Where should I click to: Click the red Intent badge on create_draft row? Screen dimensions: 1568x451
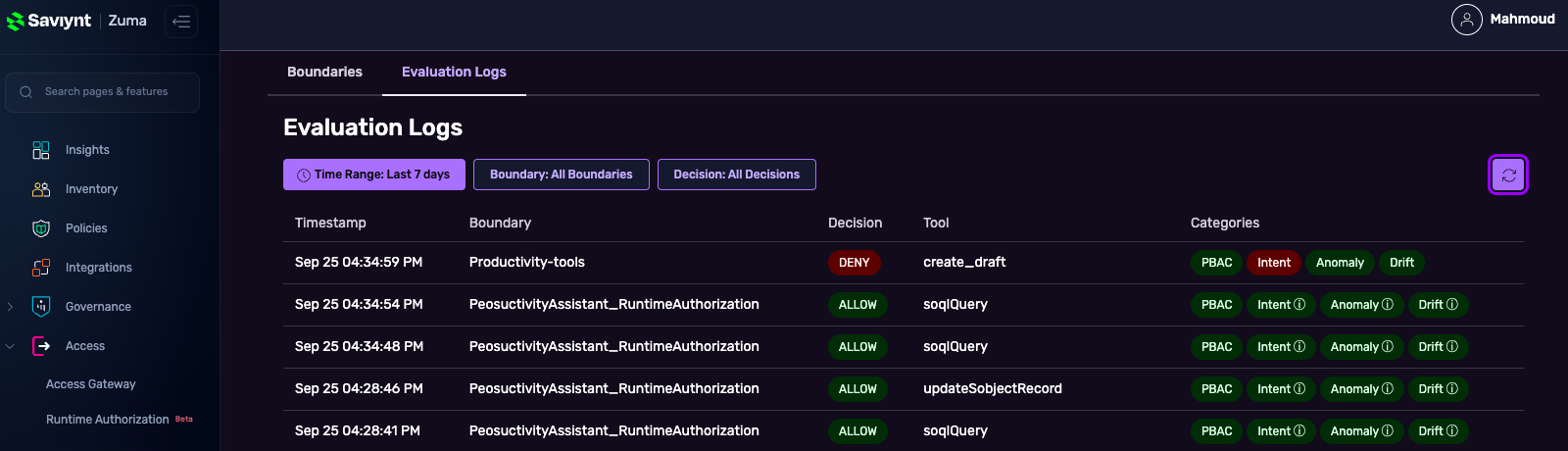tap(1274, 263)
